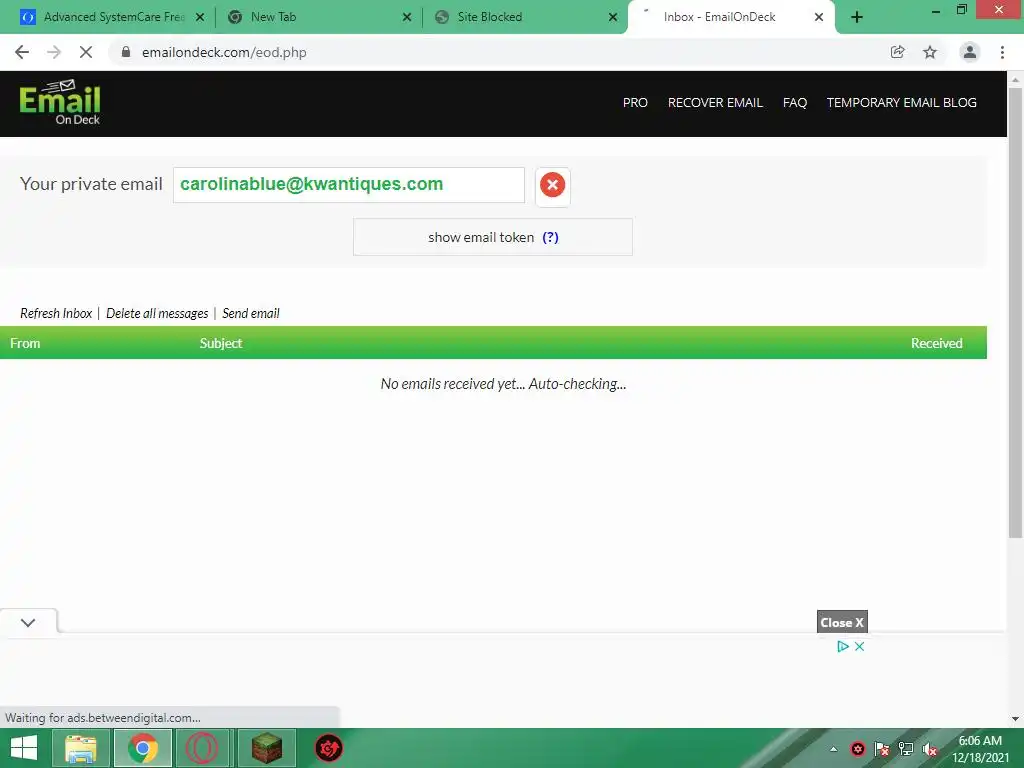1024x768 pixels.
Task: Open the Opera browser taskbar icon
Action: click(x=202, y=748)
